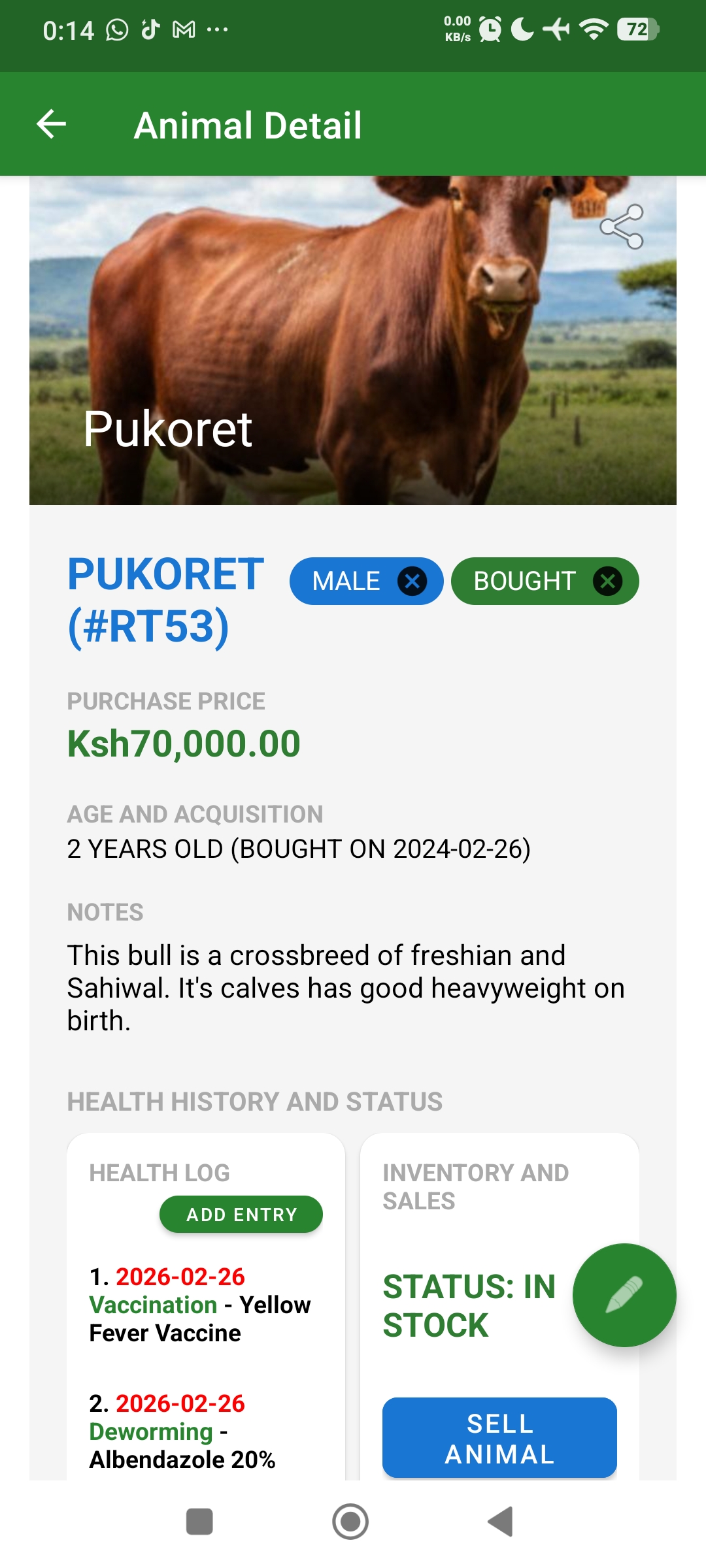Select the Yellow Fever vaccination entry
The image size is (706, 1568).
[x=199, y=1305]
